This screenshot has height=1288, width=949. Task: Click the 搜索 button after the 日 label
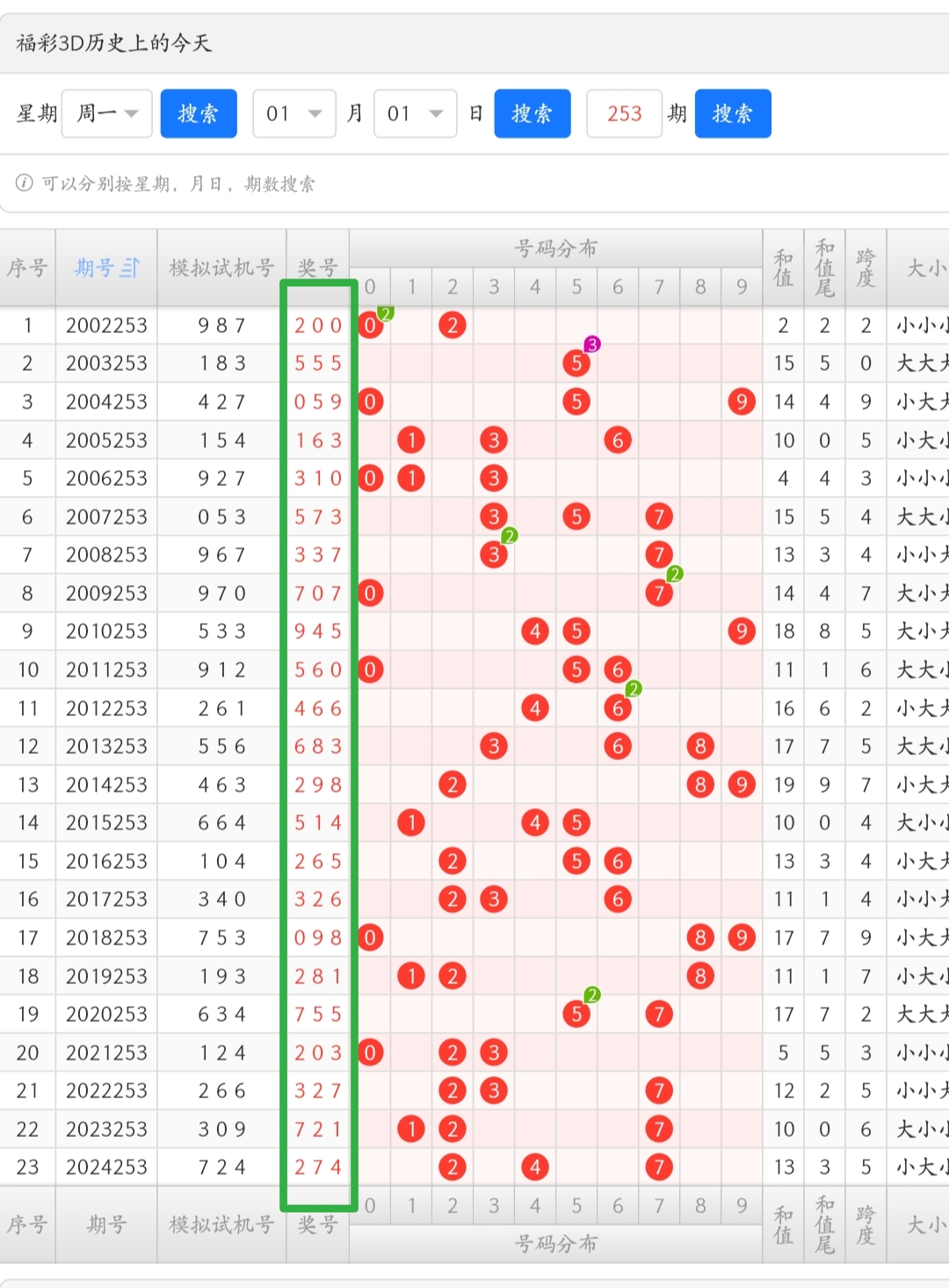pos(532,113)
